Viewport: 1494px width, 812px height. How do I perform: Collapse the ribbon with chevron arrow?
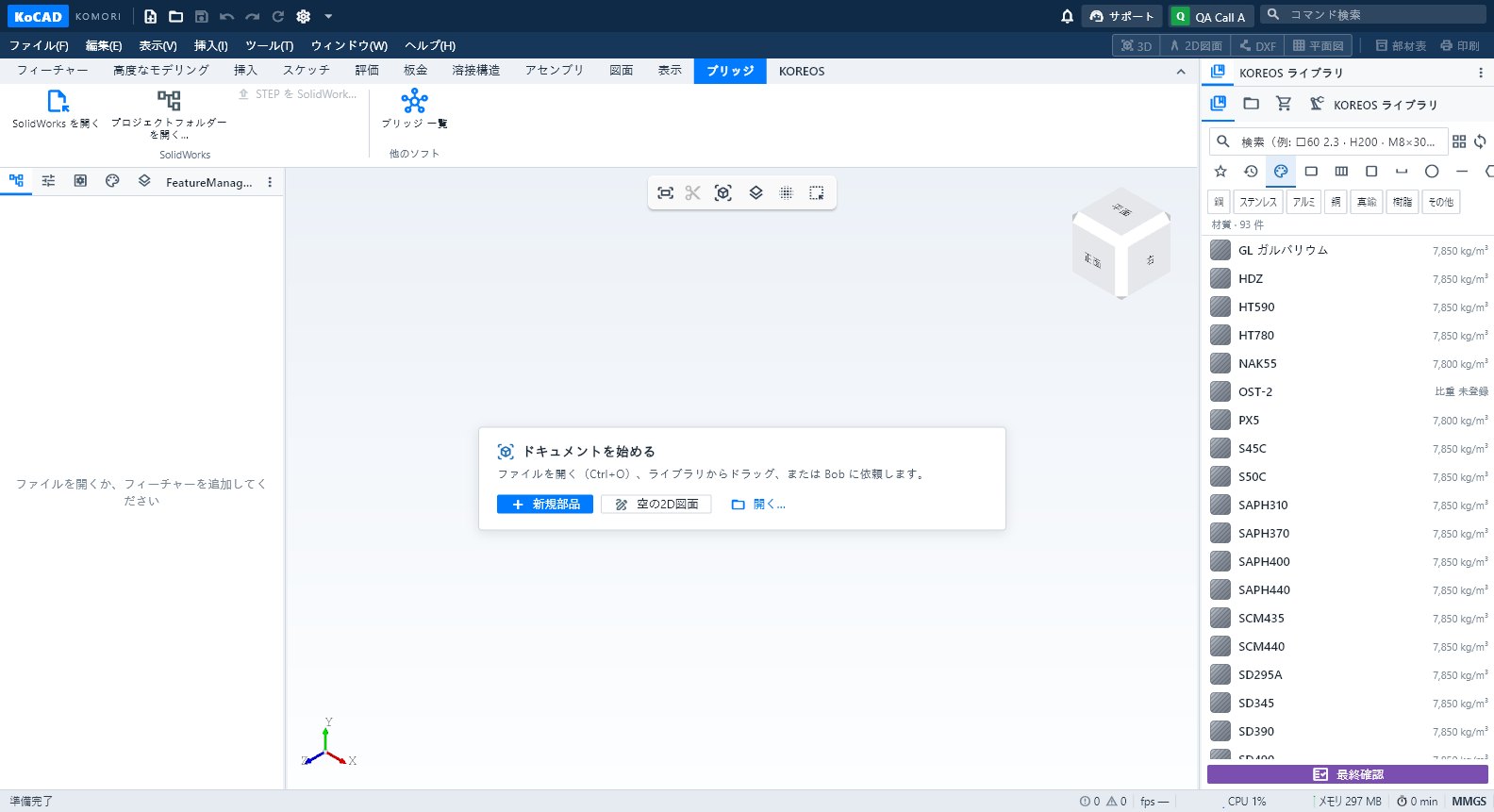click(x=1181, y=72)
